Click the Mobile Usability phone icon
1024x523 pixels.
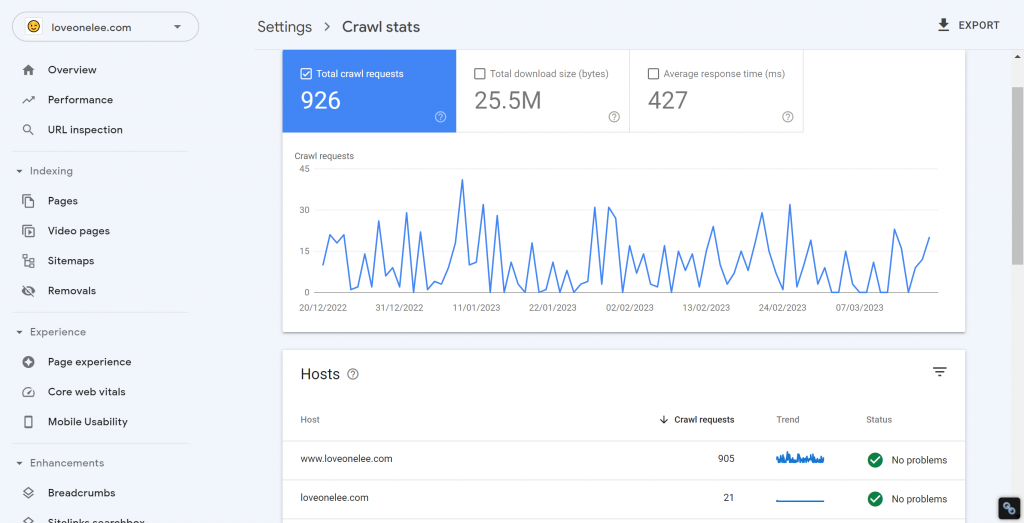(28, 422)
